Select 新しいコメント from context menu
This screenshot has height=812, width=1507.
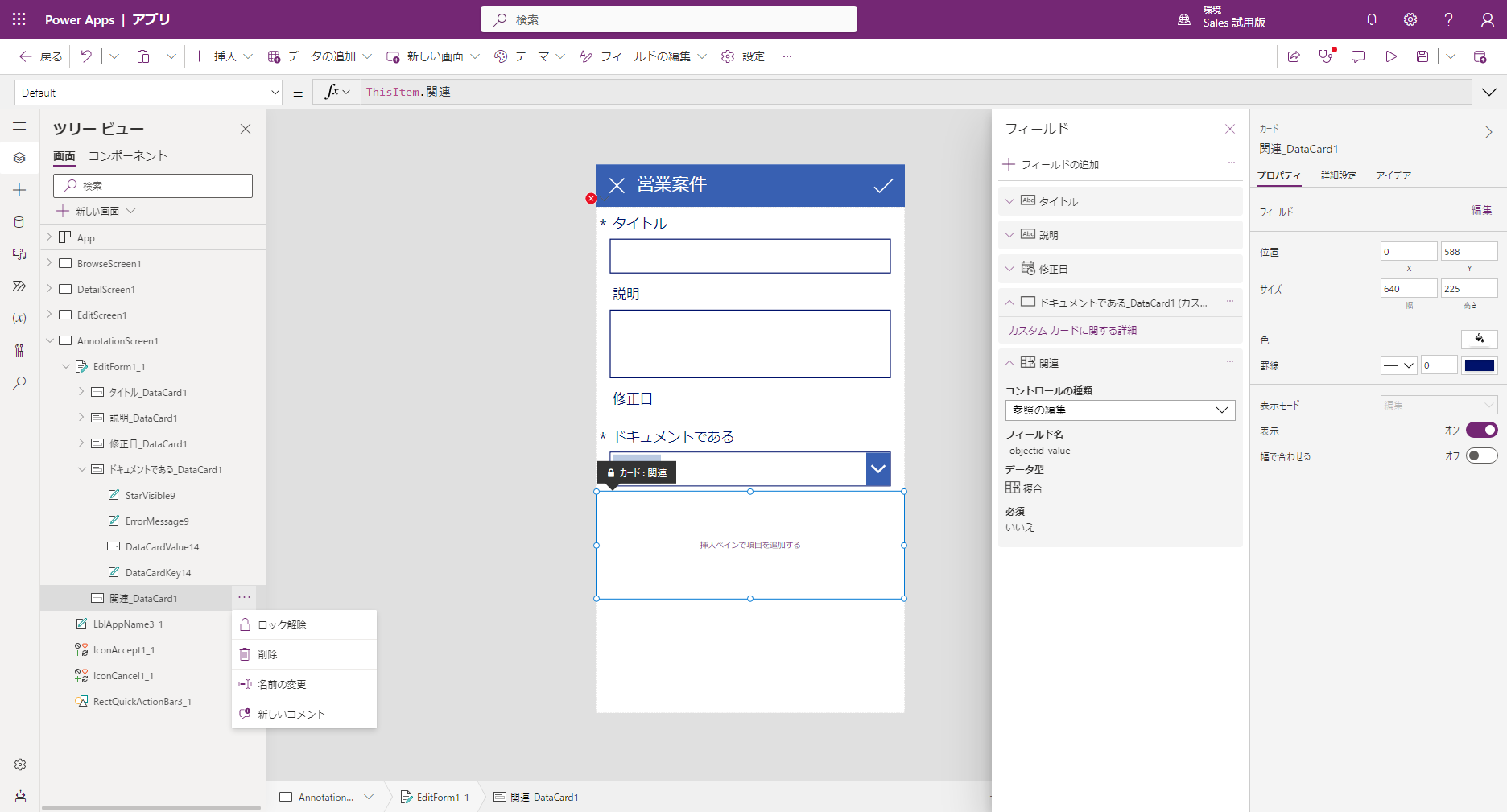[x=304, y=714]
